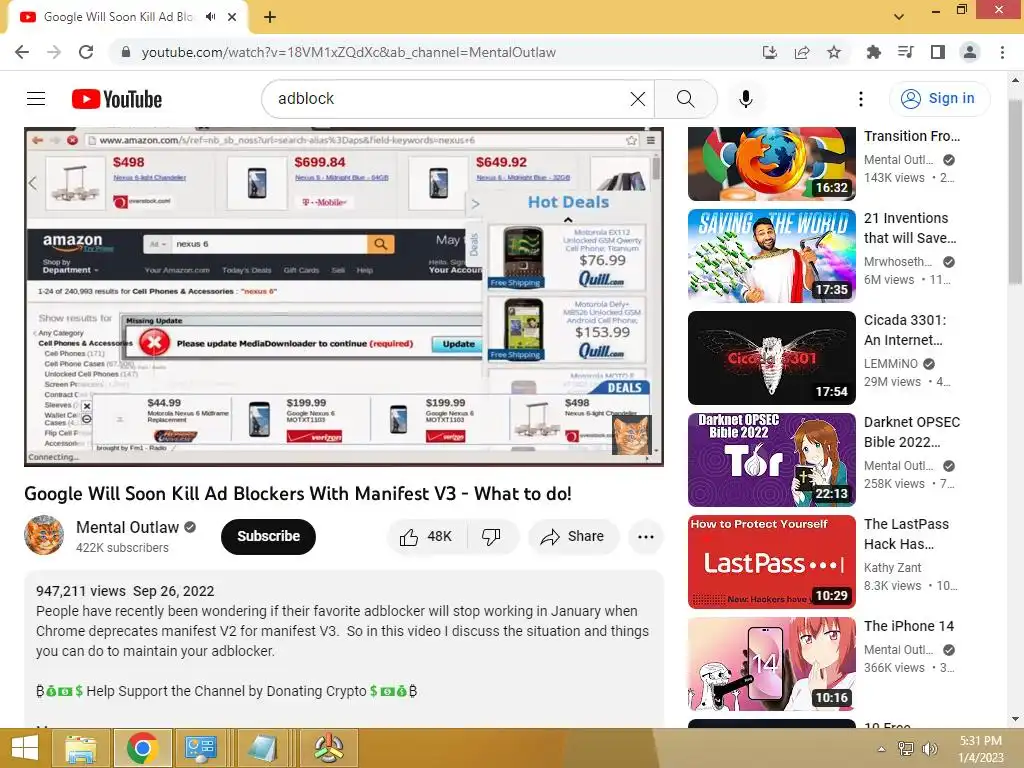Open YouTube settings three-dot menu

click(861, 99)
